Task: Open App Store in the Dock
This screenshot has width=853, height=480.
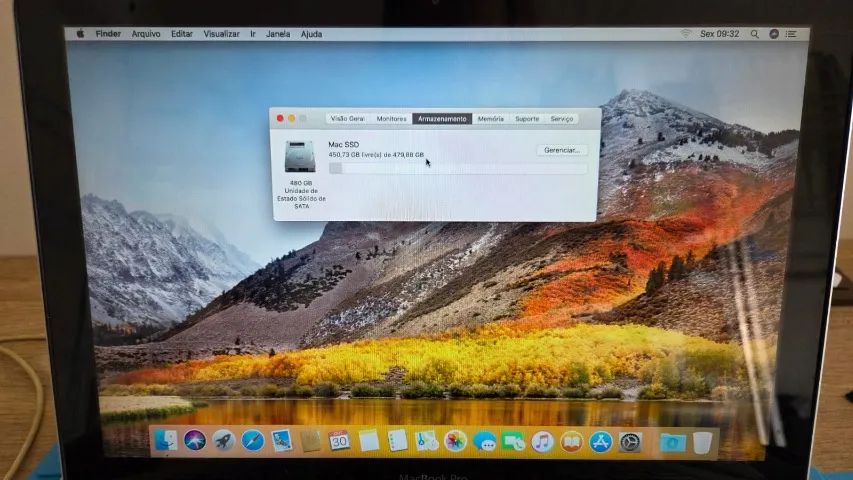Action: (601, 442)
